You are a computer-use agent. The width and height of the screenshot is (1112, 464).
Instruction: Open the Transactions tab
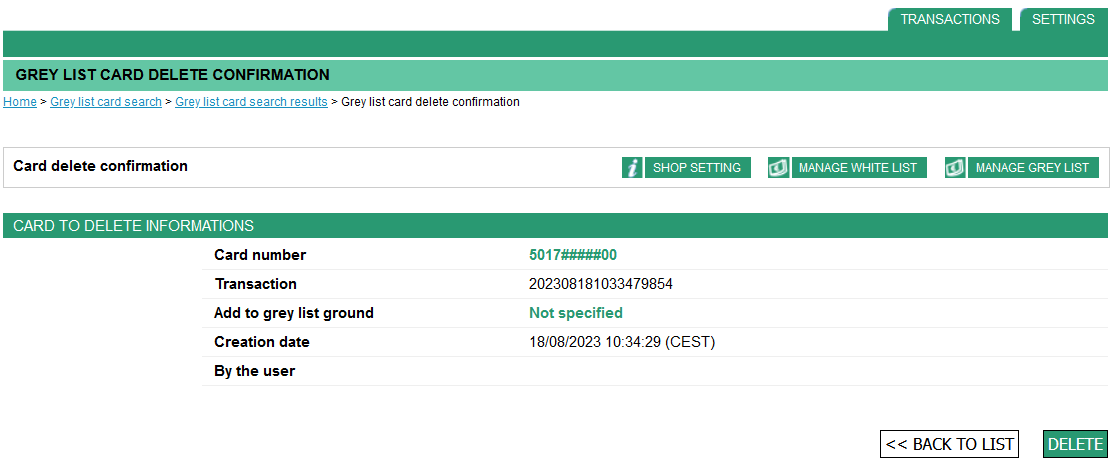(x=950, y=19)
